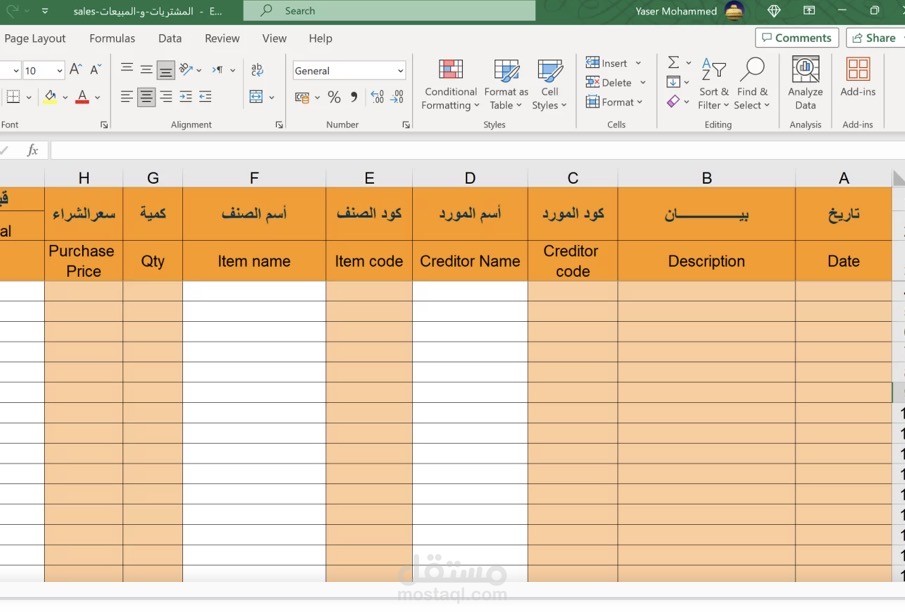Click the AutoSum sigma icon
The image size is (905, 616).
673,62
